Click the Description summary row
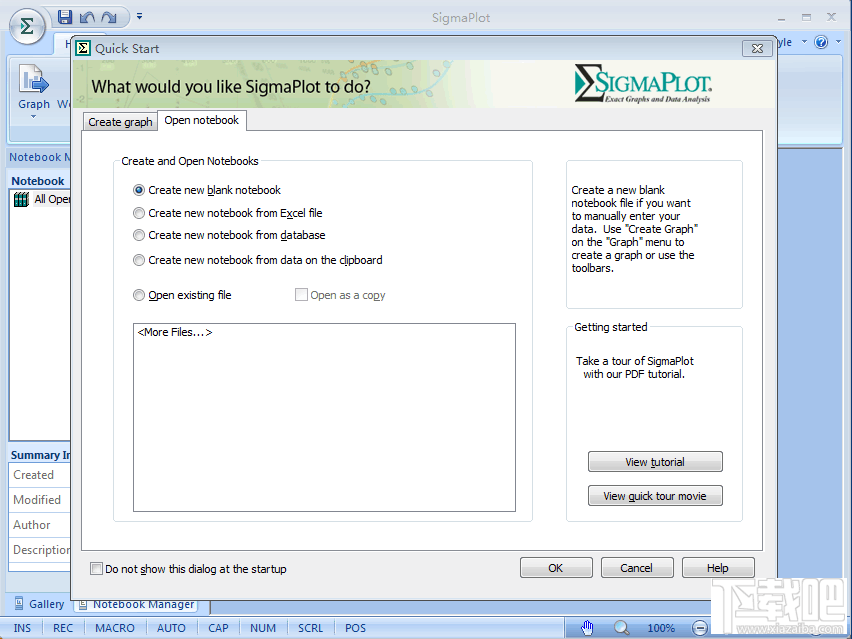Screen dimensions: 852x639 tap(40, 550)
